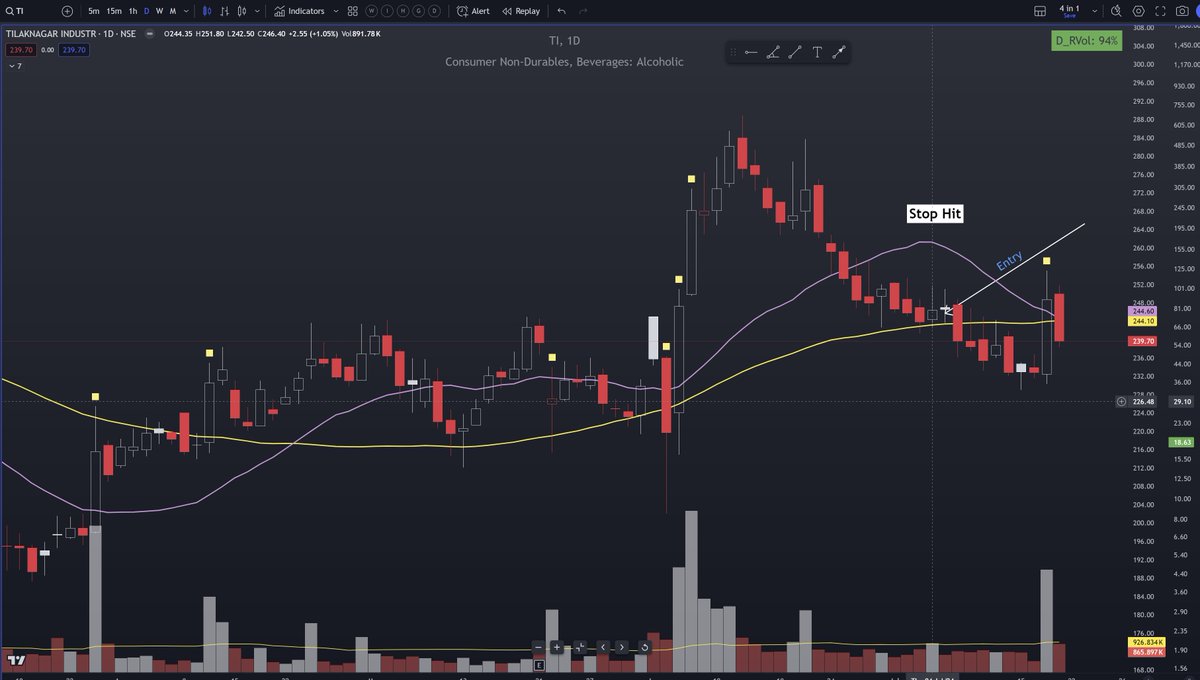Image resolution: width=1200 pixels, height=680 pixels.
Task: Switch to 1h timeframe
Action: click(133, 11)
